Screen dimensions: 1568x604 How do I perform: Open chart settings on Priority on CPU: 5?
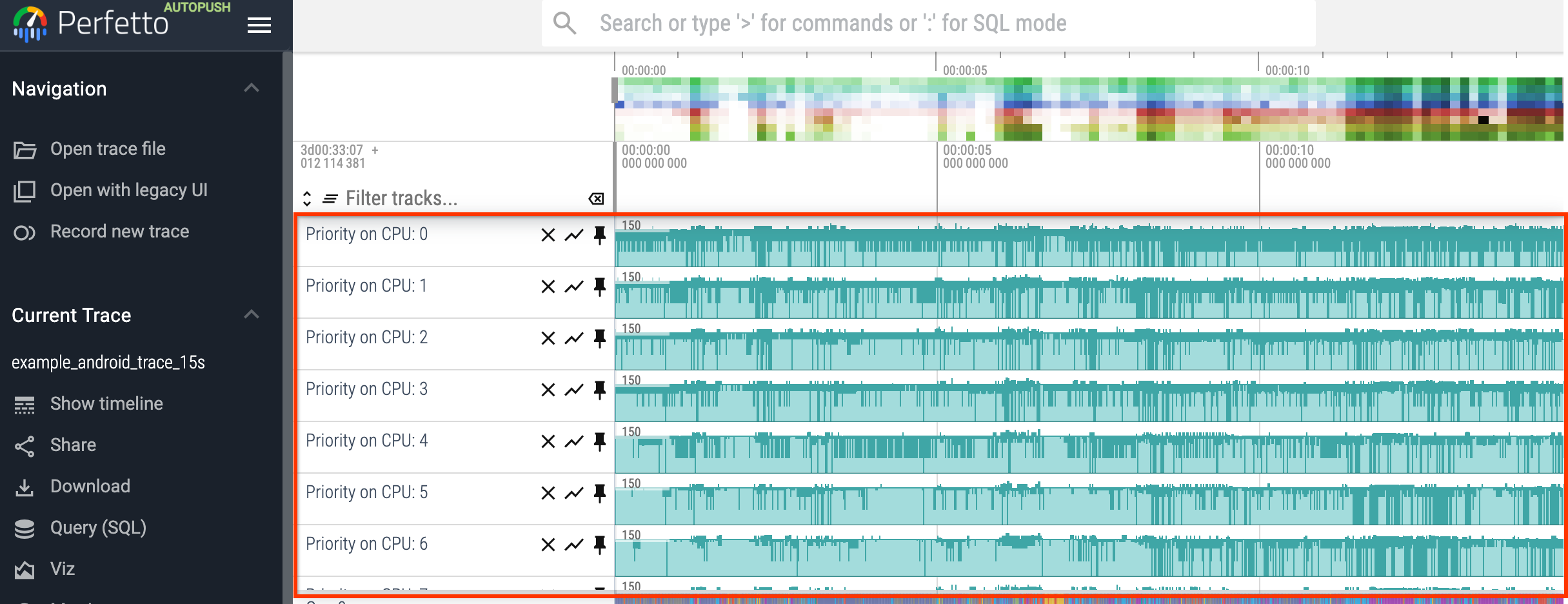573,493
